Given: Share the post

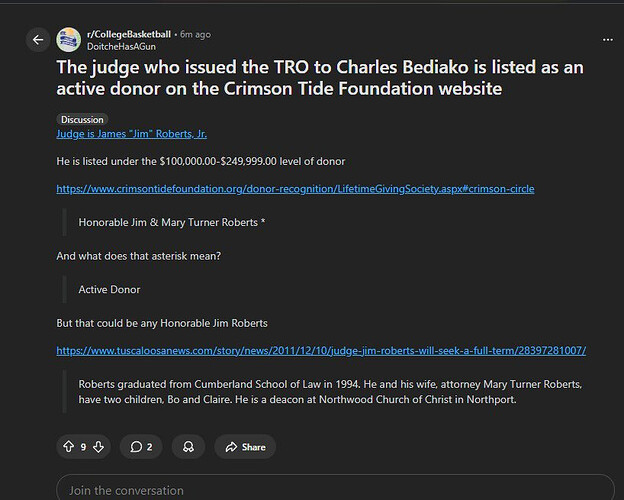Looking at the screenshot, I should click(x=244, y=446).
